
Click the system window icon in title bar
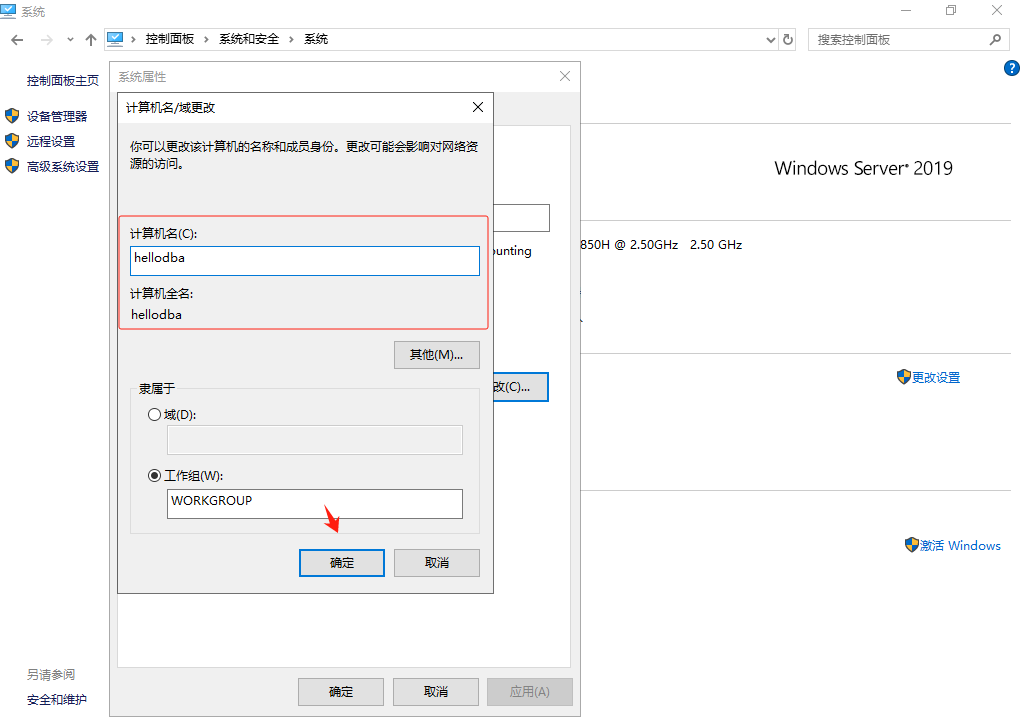tap(8, 11)
